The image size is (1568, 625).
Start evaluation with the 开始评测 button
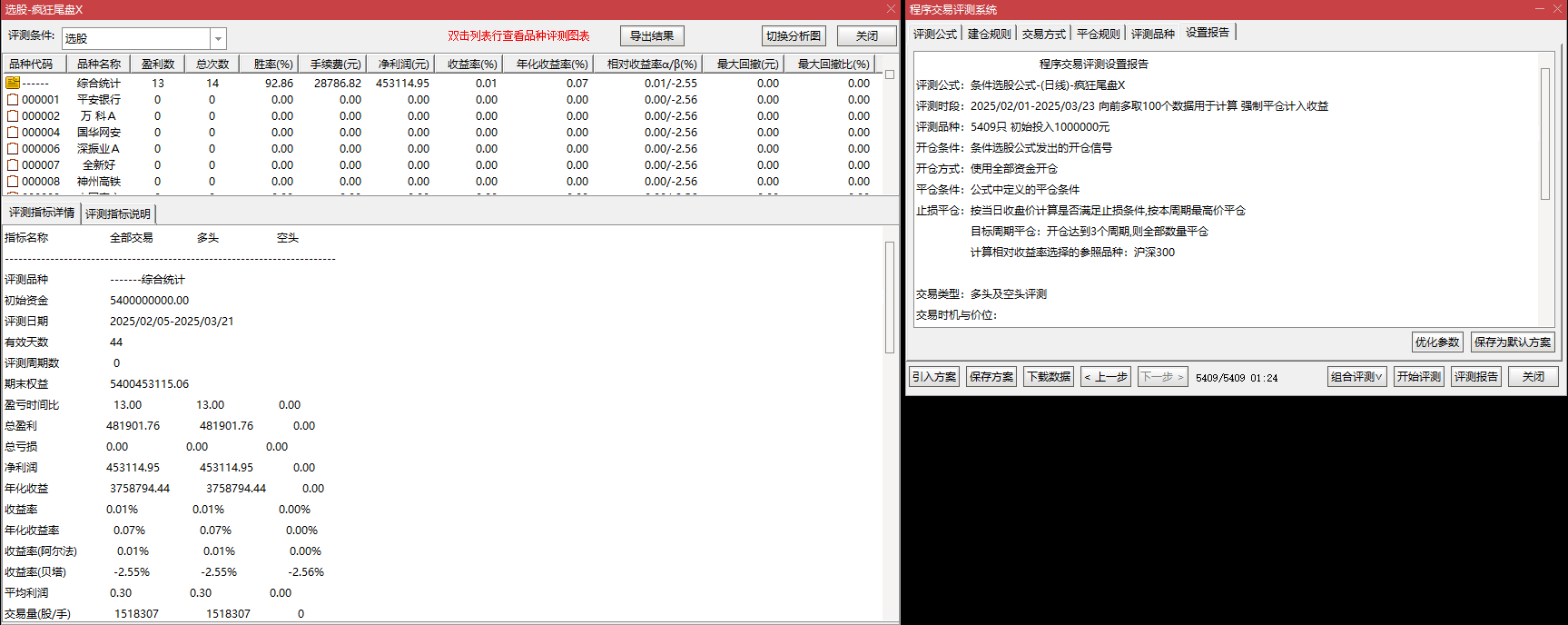[1418, 377]
